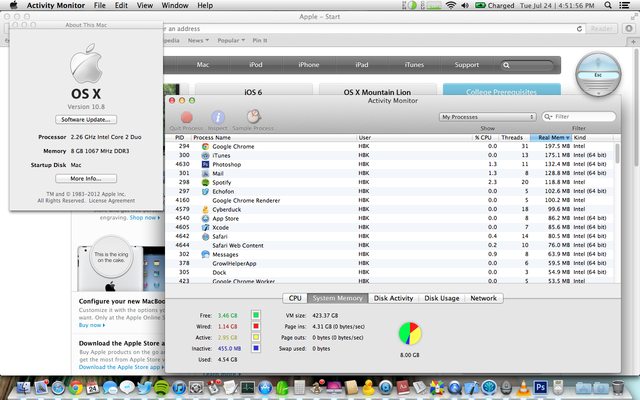The width and height of the screenshot is (640, 400).
Task: Click the Apple site search field
Action: [527, 65]
